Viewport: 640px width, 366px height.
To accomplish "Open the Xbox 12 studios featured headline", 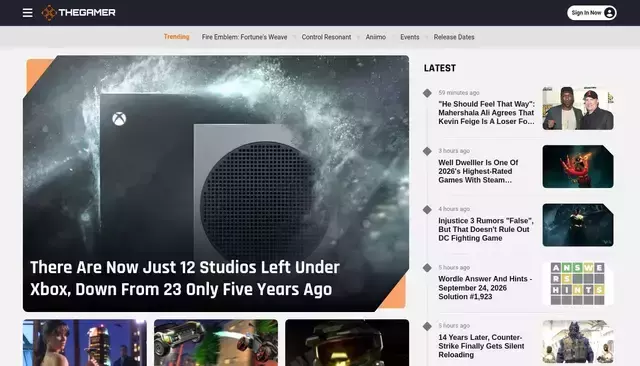I will pyautogui.click(x=184, y=278).
